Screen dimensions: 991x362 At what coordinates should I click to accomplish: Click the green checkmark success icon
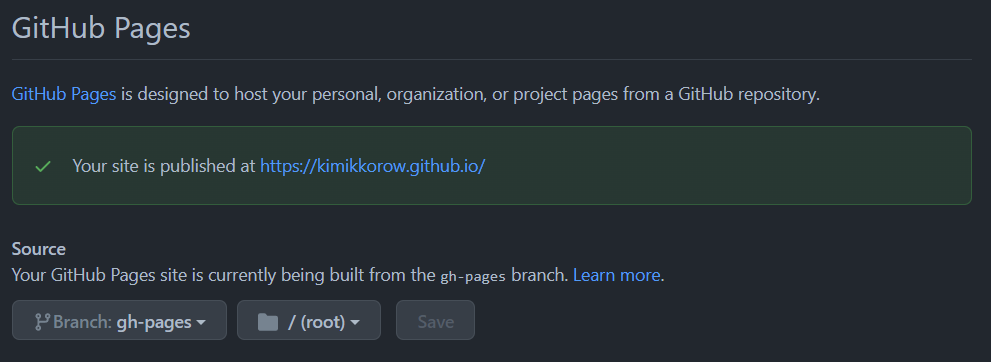pyautogui.click(x=43, y=166)
